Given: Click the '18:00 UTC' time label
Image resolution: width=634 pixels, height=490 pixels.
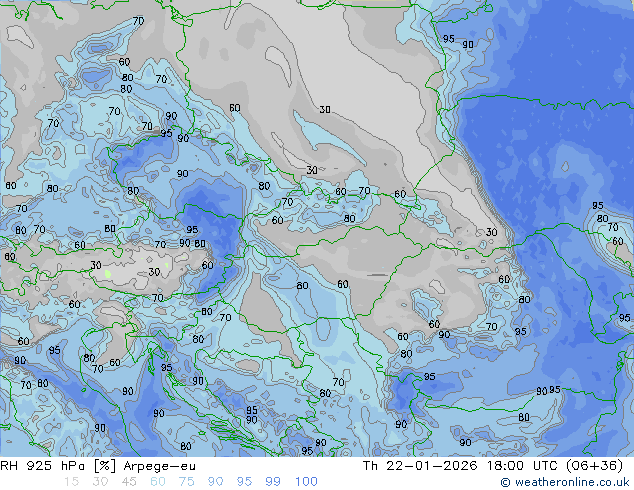Looking at the screenshot, I should (521, 466).
